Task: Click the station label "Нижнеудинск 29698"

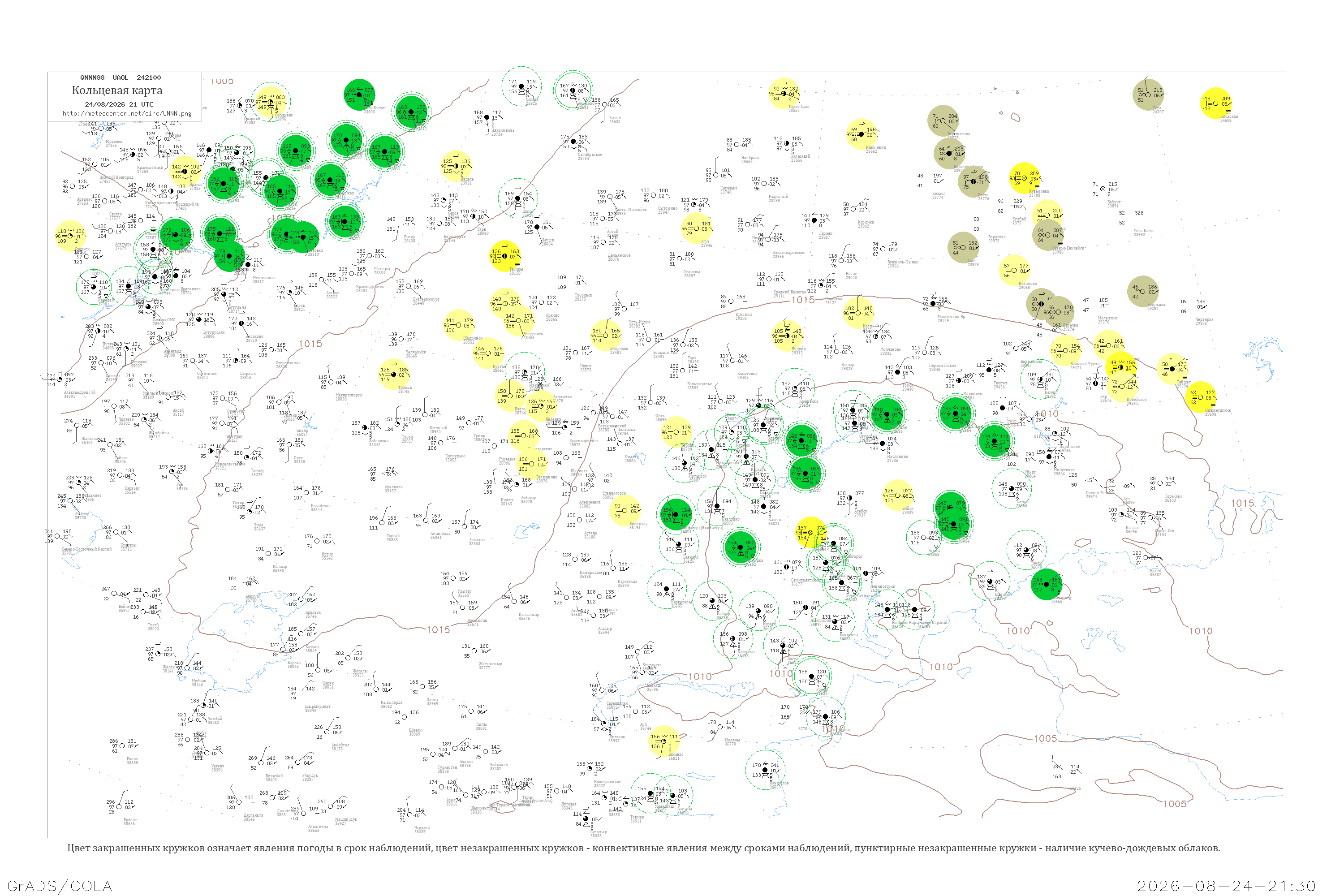Action: coord(1218,412)
